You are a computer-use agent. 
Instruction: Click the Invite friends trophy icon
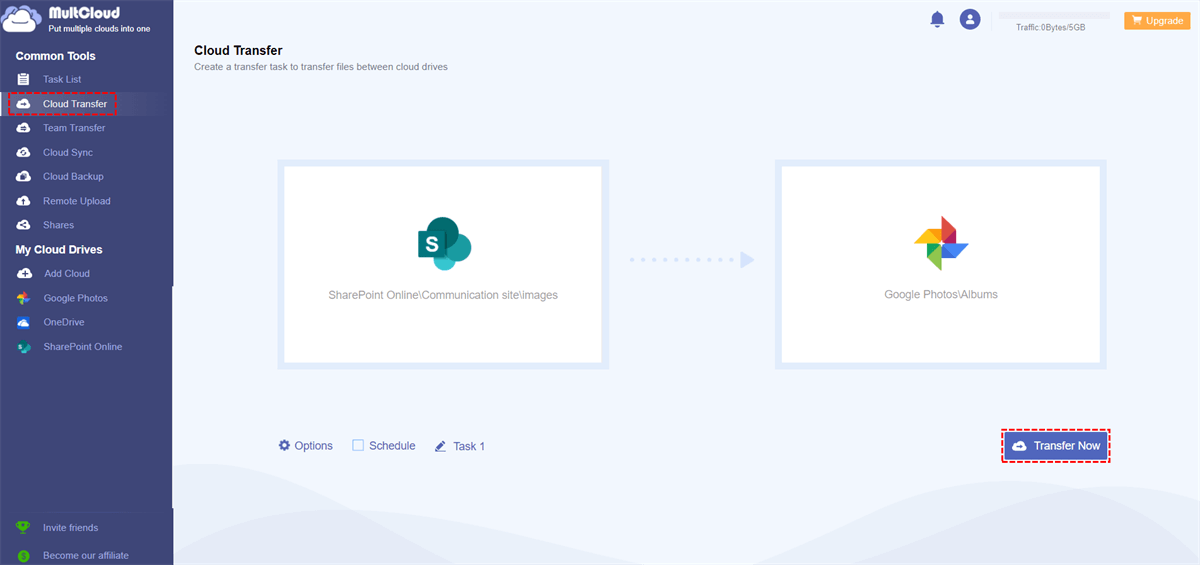tap(23, 527)
